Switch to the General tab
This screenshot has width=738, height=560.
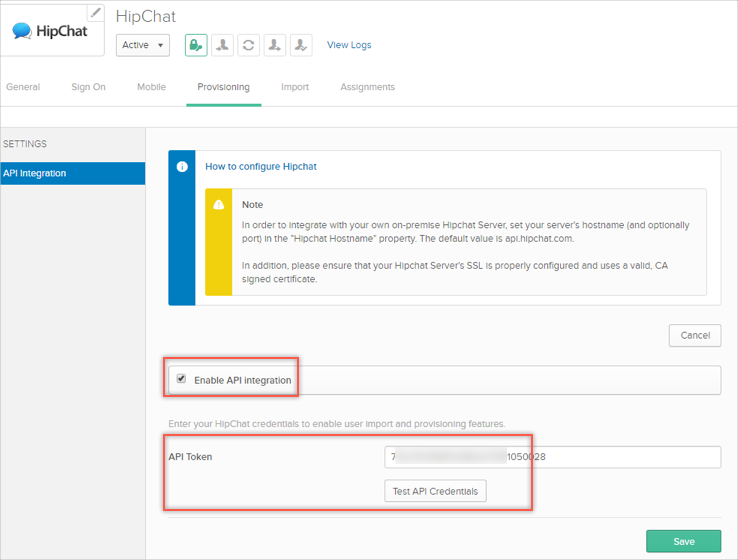23,87
